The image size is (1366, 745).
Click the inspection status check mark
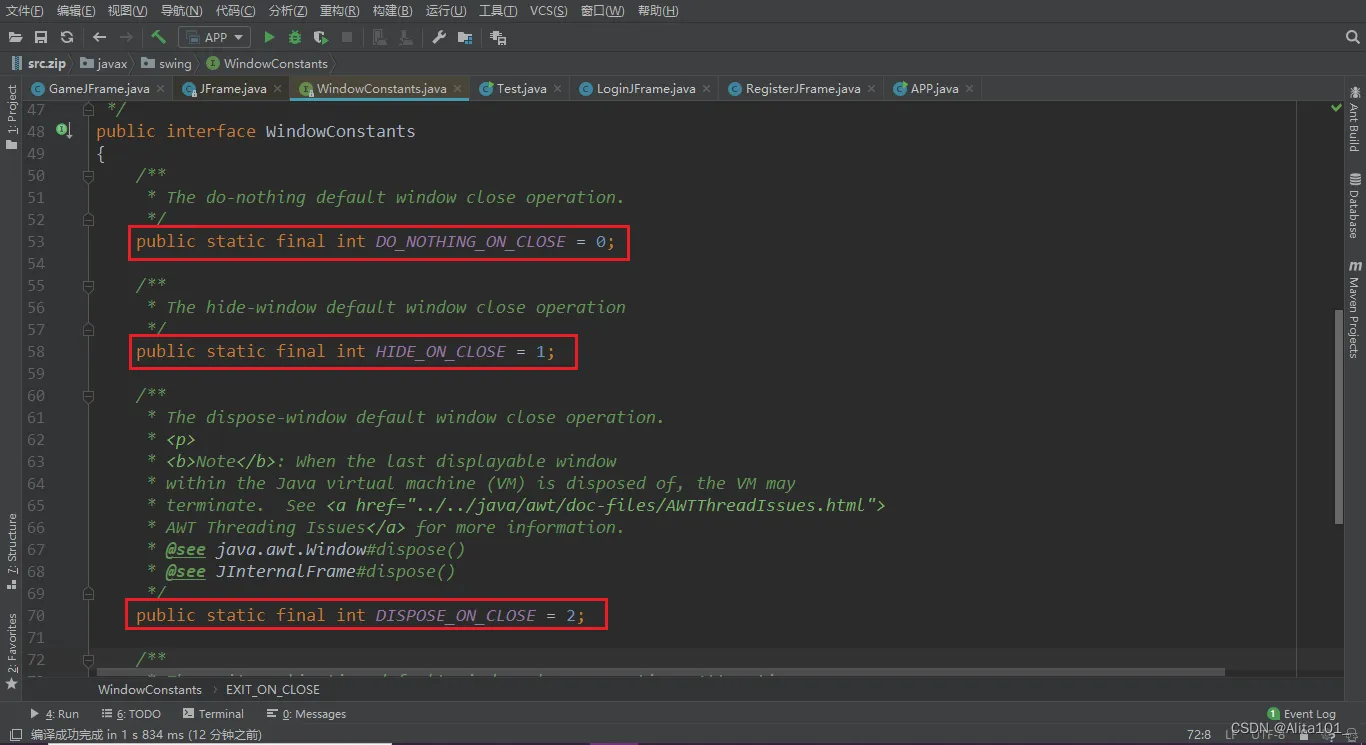tap(1336, 107)
